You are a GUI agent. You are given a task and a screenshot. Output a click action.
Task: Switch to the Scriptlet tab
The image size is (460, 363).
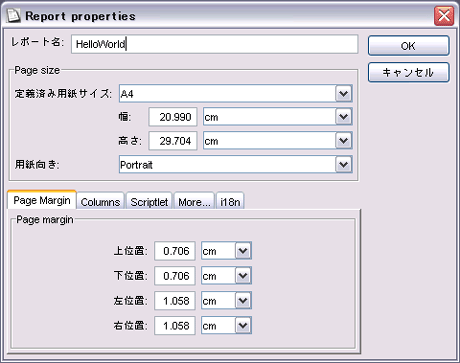[x=149, y=202]
